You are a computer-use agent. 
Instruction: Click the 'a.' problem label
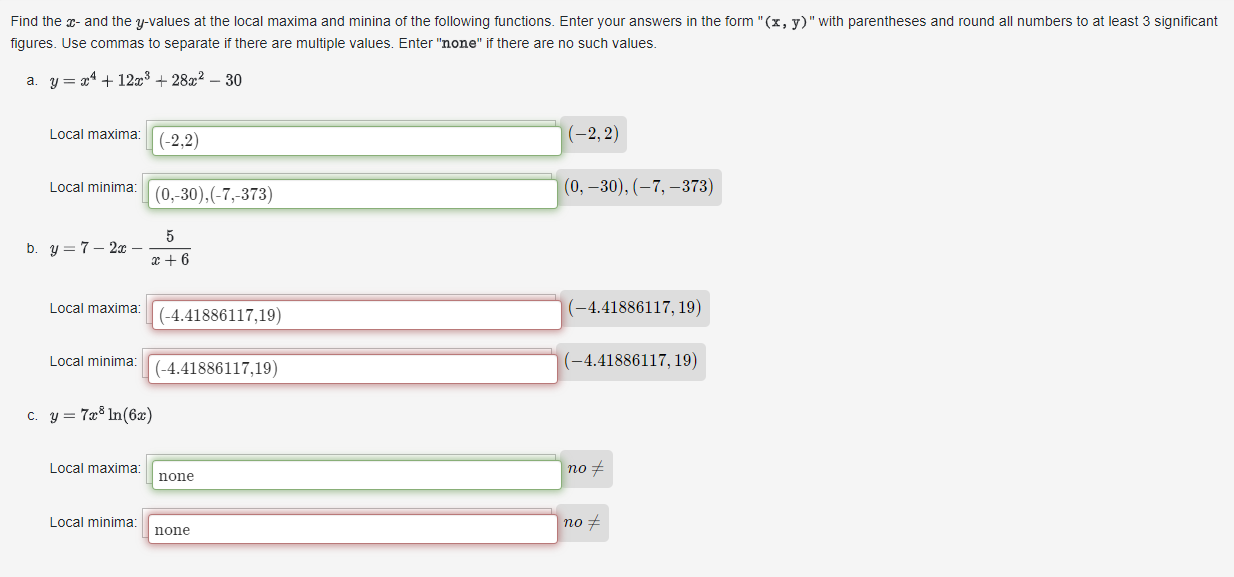point(29,80)
